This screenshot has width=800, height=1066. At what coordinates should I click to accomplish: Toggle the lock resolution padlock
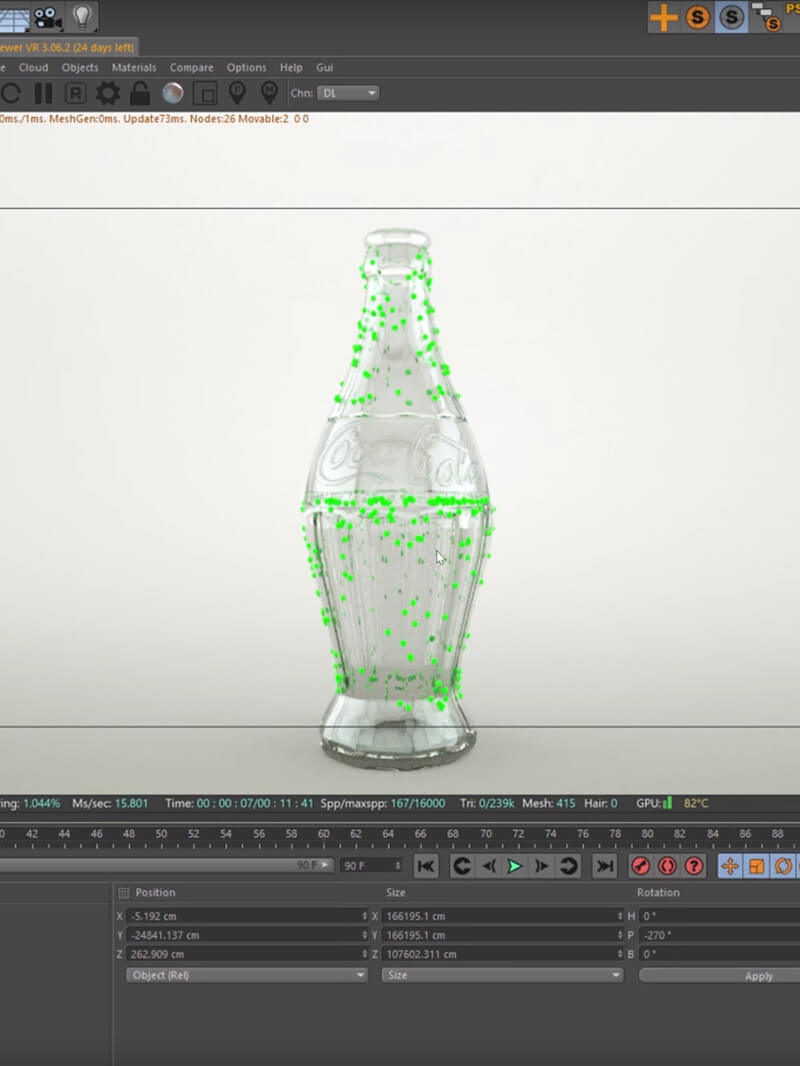[x=140, y=93]
